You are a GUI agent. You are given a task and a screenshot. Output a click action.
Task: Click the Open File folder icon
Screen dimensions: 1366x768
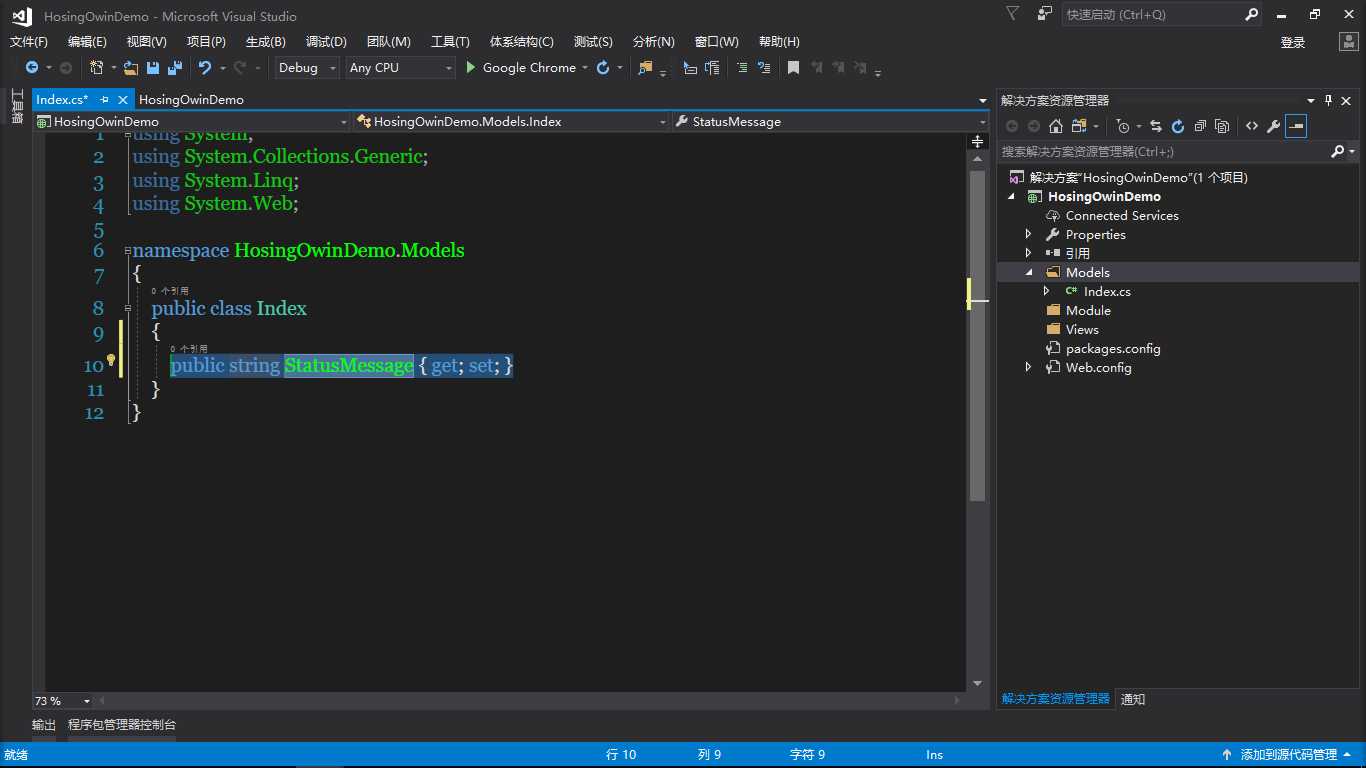click(x=131, y=68)
